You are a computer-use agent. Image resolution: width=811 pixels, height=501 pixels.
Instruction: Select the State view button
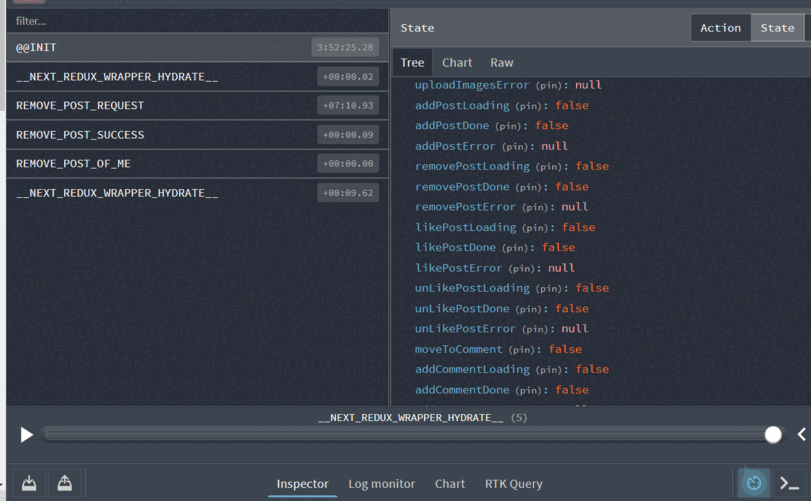[x=777, y=28]
